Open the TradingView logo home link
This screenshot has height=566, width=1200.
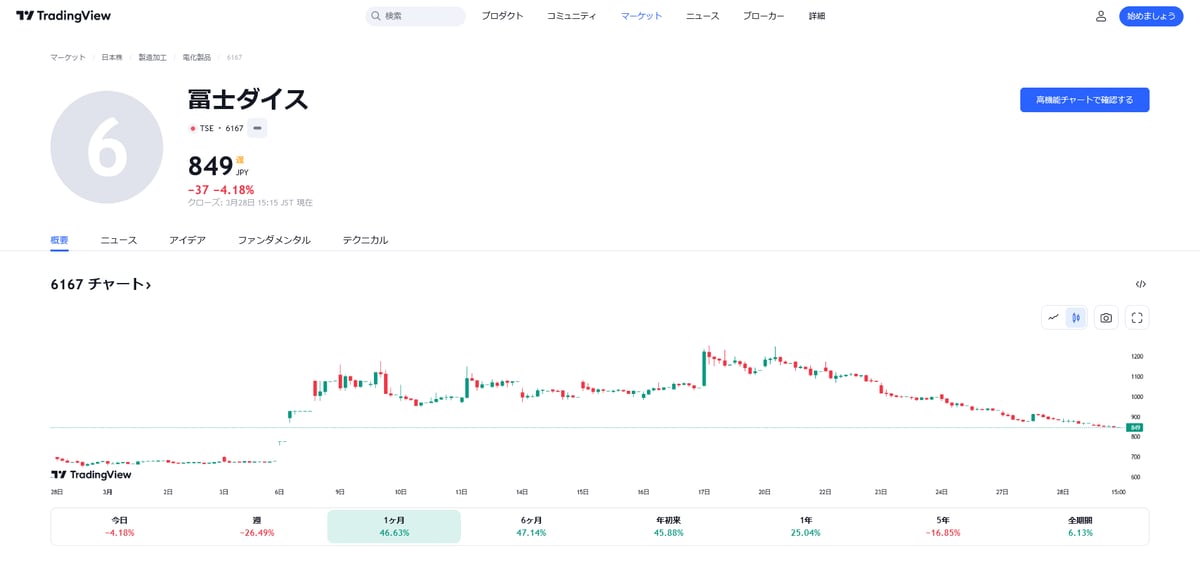pos(63,16)
